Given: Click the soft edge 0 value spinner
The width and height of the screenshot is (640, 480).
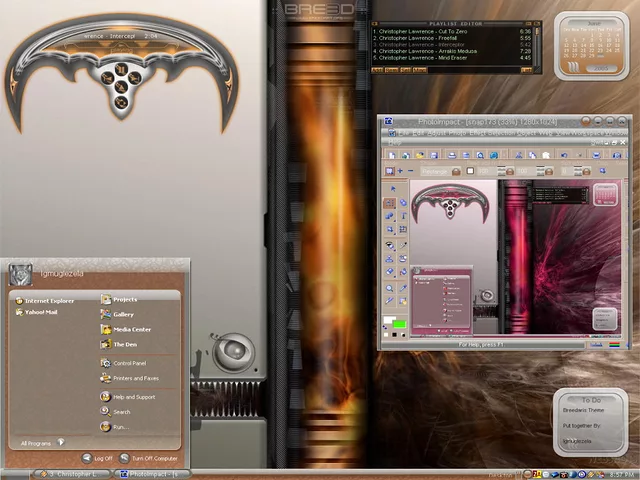Looking at the screenshot, I should click(578, 171).
